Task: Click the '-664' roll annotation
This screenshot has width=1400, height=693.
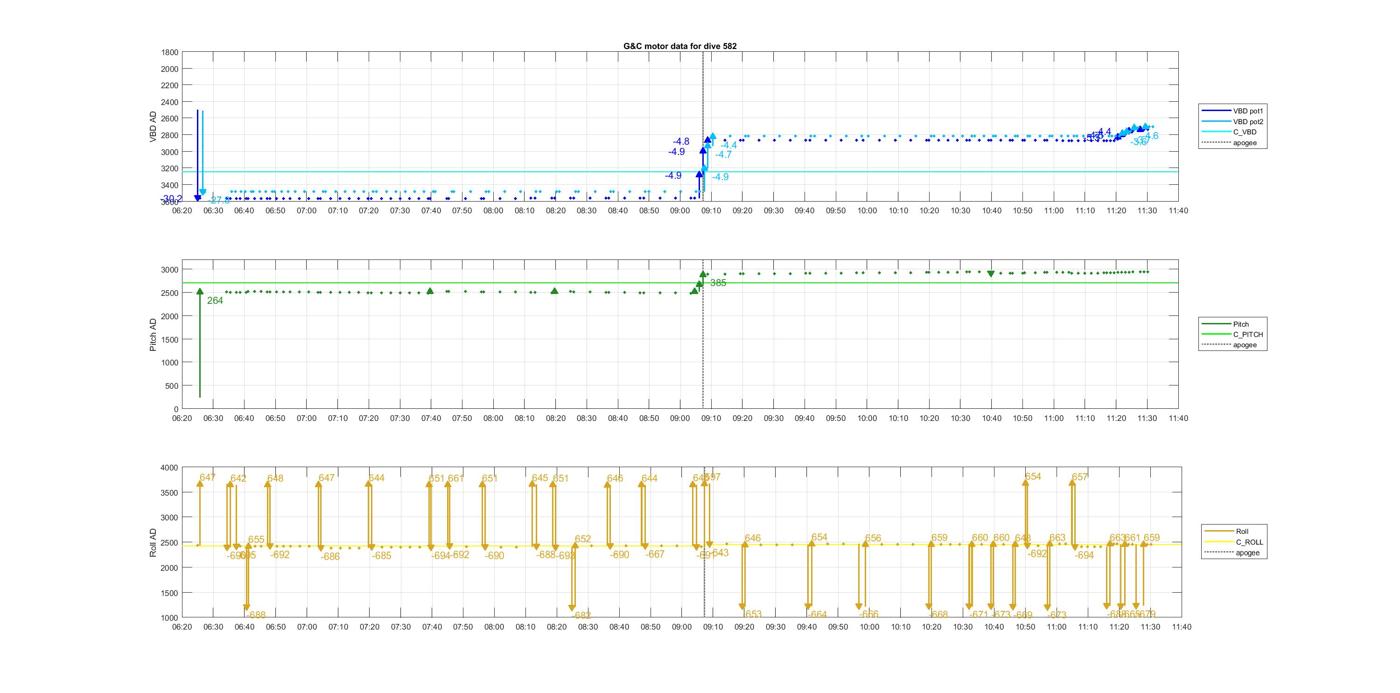Action: [x=817, y=615]
